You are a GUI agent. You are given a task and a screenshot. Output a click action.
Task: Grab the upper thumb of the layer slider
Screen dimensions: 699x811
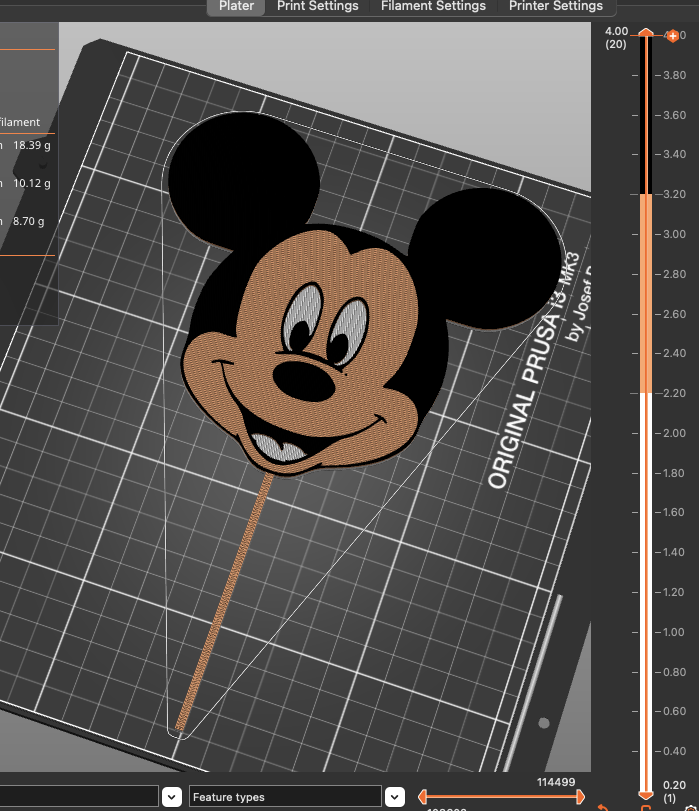coord(646,33)
